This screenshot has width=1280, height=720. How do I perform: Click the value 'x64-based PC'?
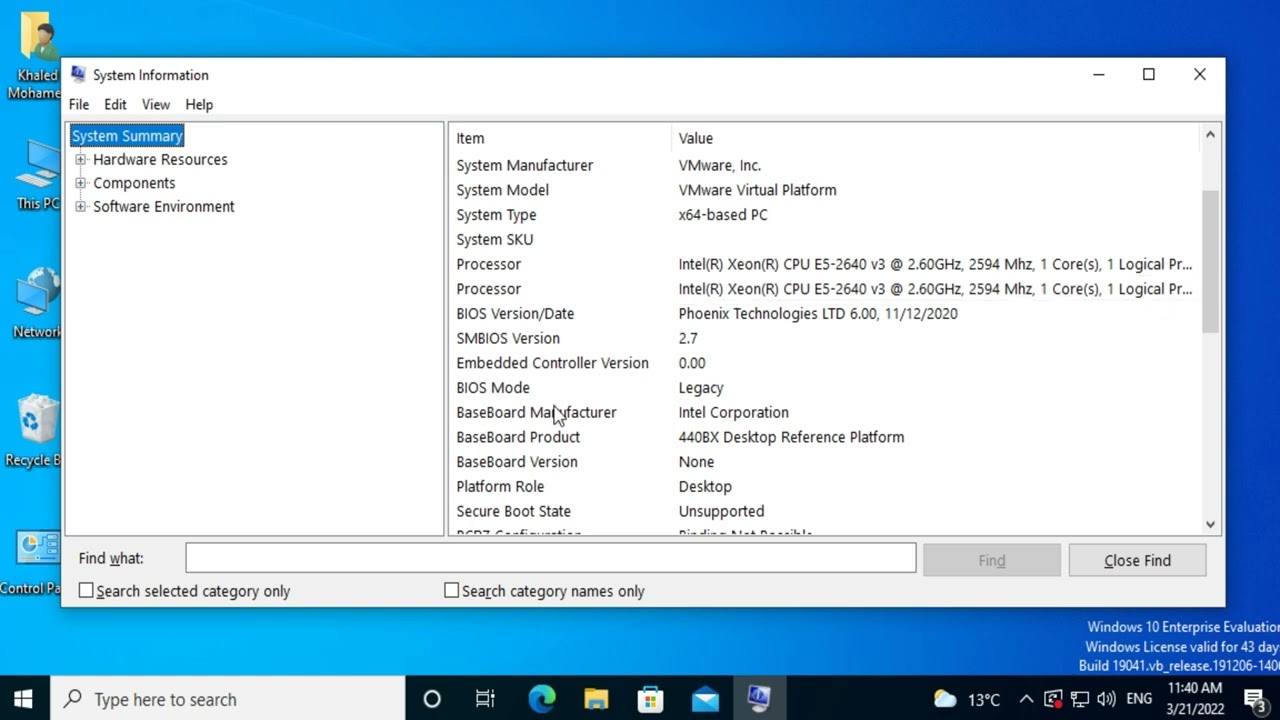click(723, 214)
